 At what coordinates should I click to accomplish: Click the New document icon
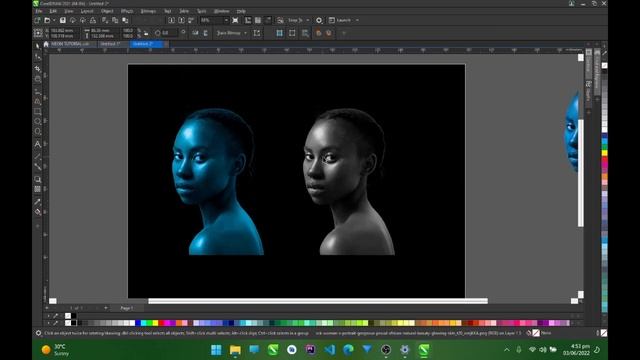(38, 20)
